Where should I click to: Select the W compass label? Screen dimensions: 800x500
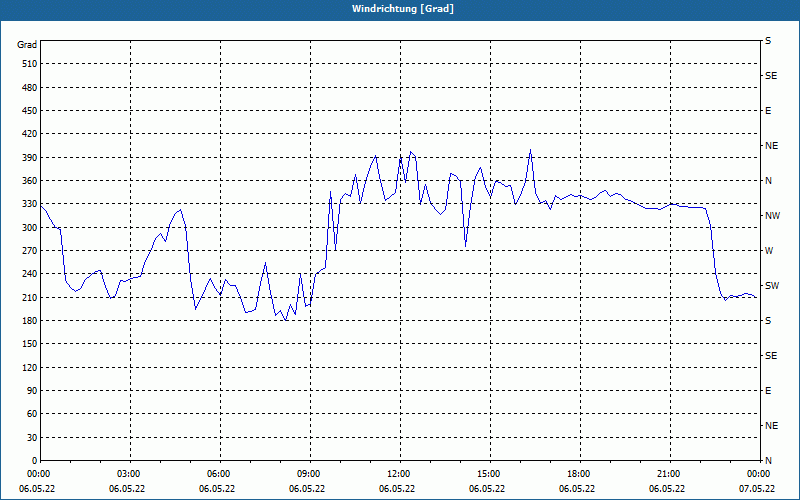point(769,251)
